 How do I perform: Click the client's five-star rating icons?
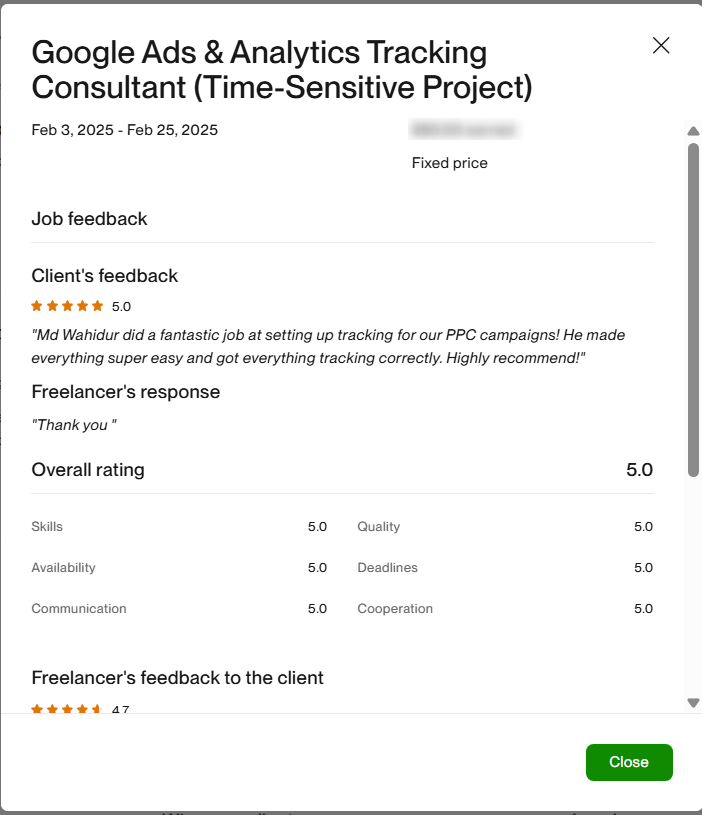(67, 306)
